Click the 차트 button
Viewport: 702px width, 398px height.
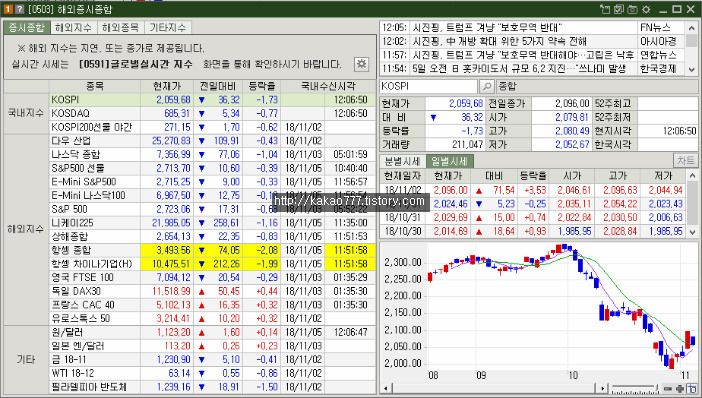(x=685, y=161)
